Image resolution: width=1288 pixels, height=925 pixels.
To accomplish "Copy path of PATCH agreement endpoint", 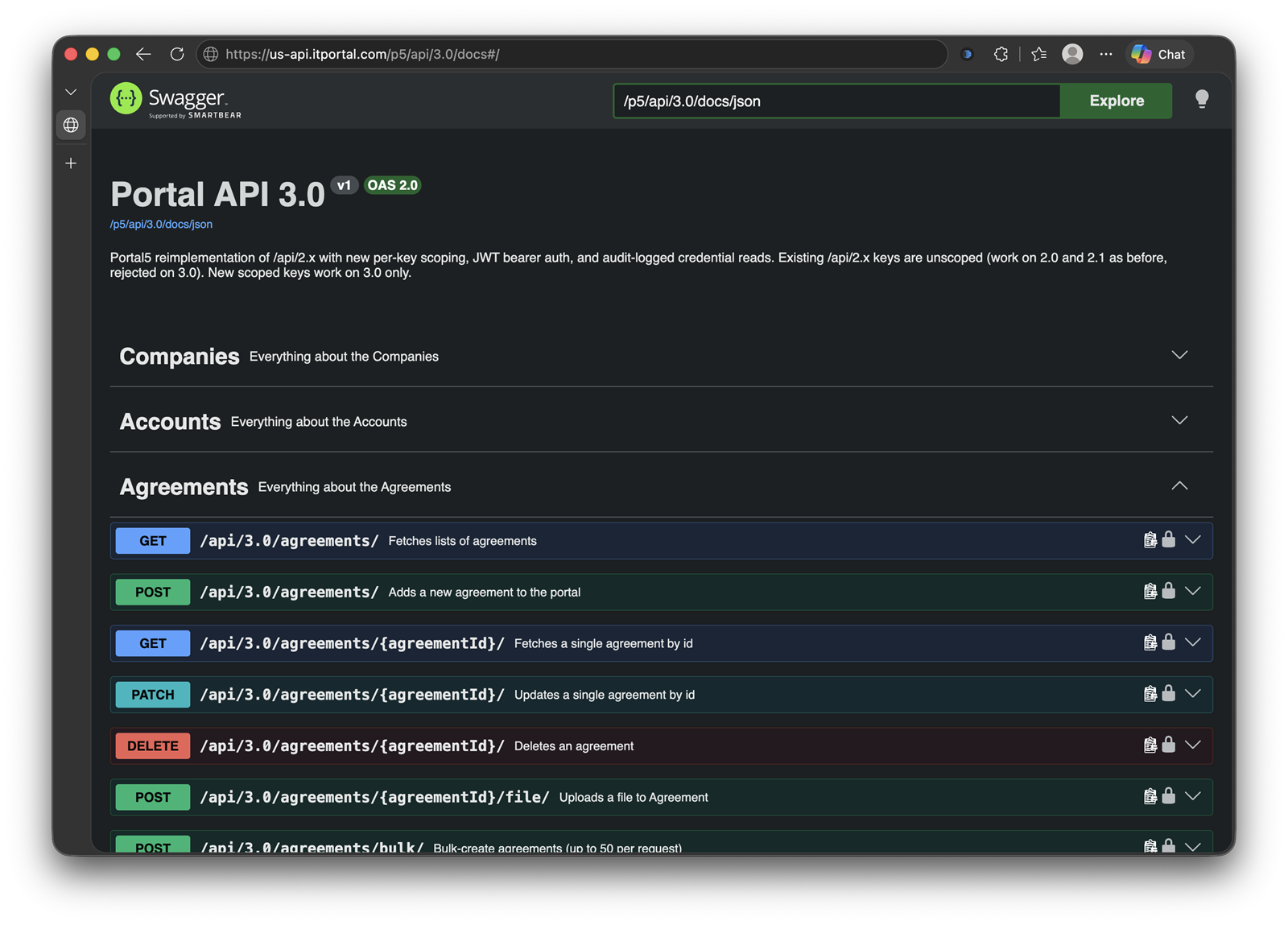I will point(1150,694).
